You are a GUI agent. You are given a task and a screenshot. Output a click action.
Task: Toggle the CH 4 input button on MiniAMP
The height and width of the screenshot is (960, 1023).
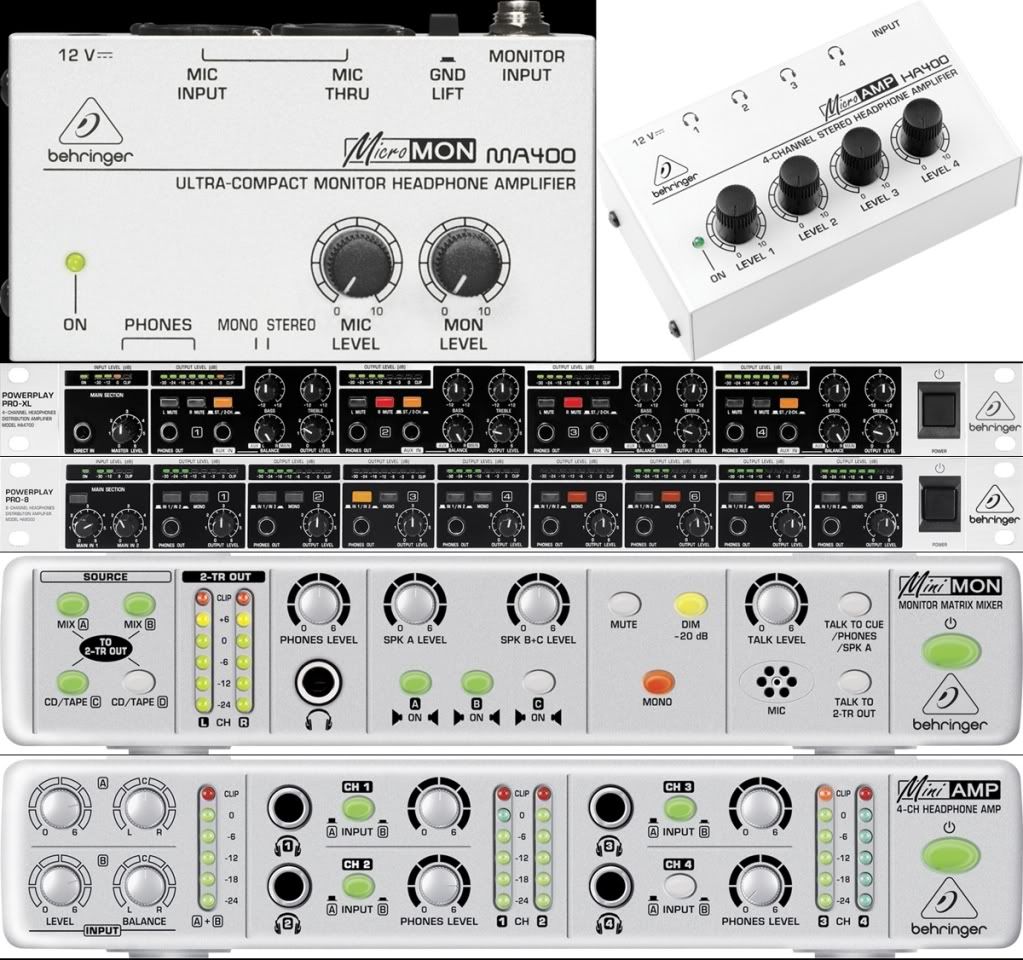[679, 886]
